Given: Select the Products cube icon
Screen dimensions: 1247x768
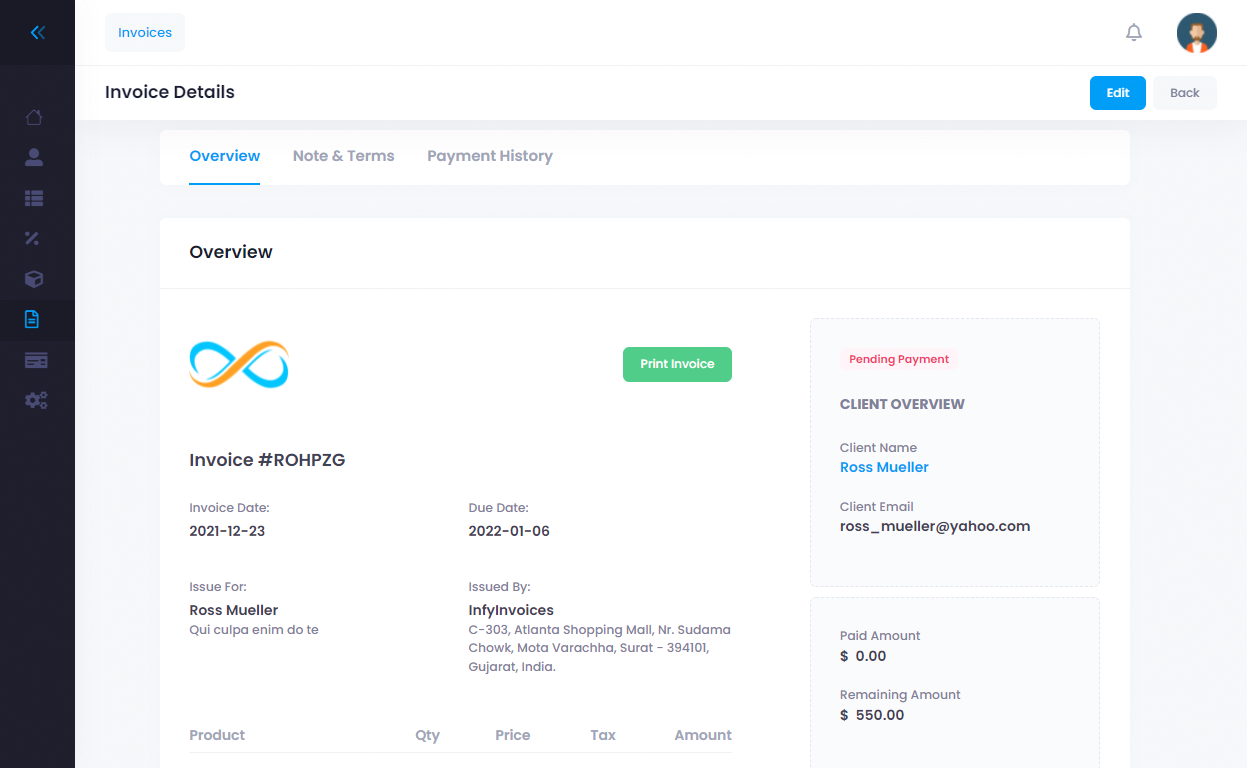Looking at the screenshot, I should click(x=34, y=279).
